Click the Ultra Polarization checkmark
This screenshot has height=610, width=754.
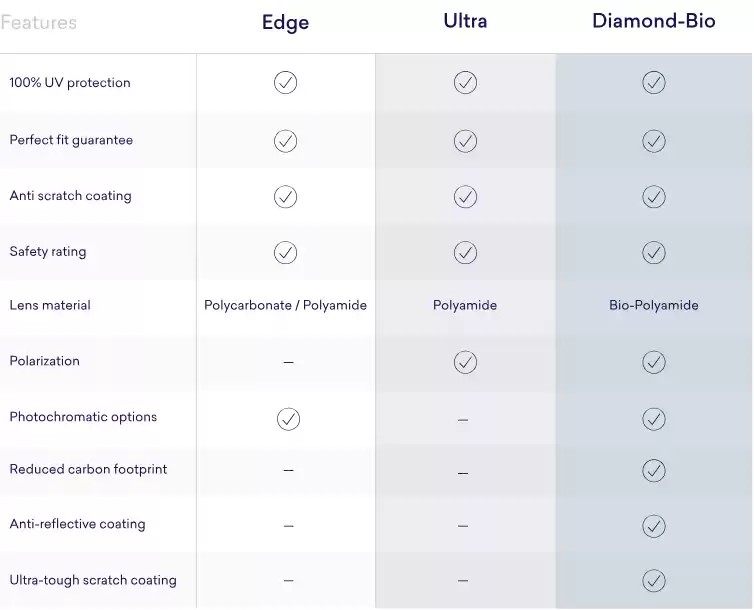pyautogui.click(x=465, y=362)
